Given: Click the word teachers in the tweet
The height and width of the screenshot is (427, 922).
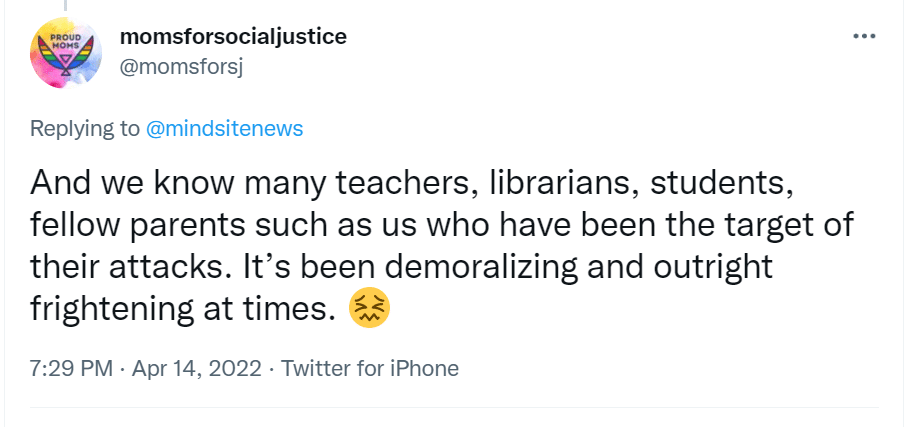Looking at the screenshot, I should pos(336,182).
